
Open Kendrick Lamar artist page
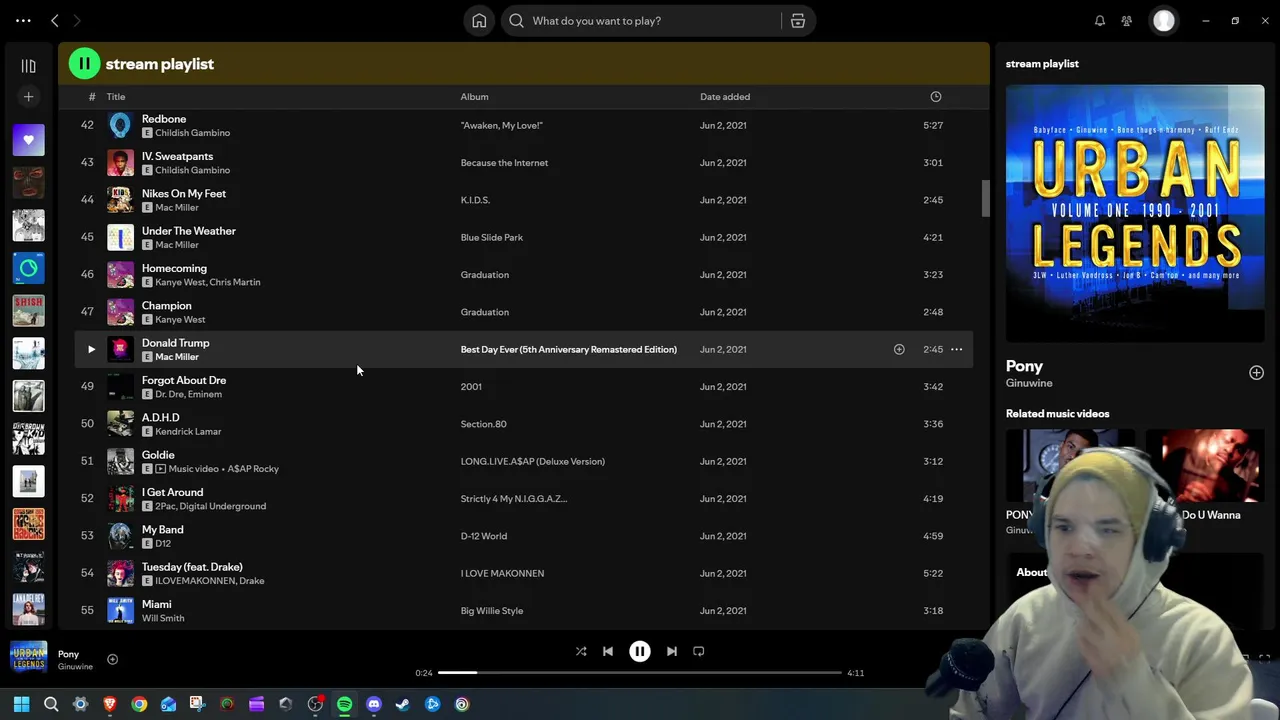[x=188, y=432]
